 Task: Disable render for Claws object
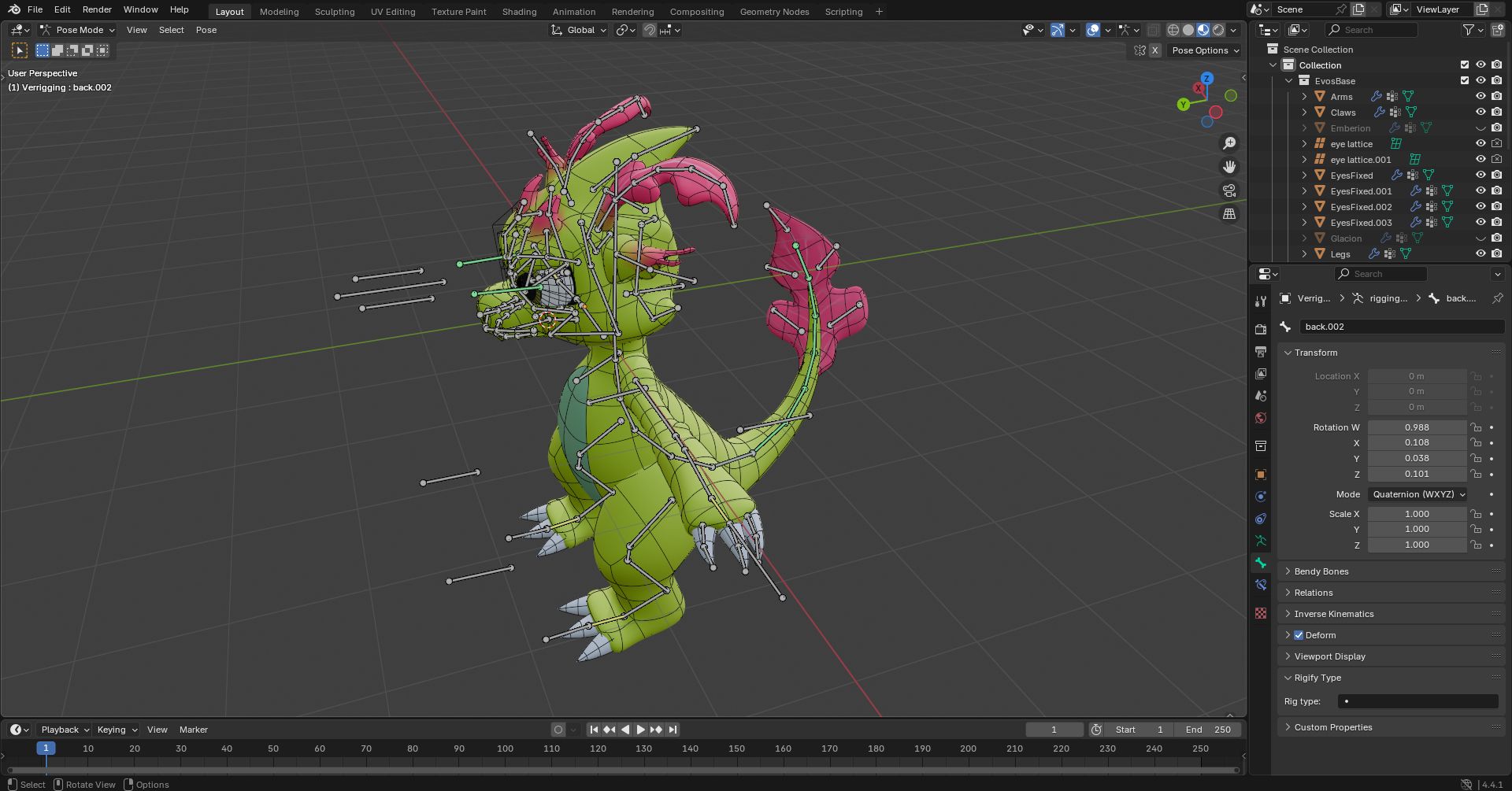click(1497, 113)
